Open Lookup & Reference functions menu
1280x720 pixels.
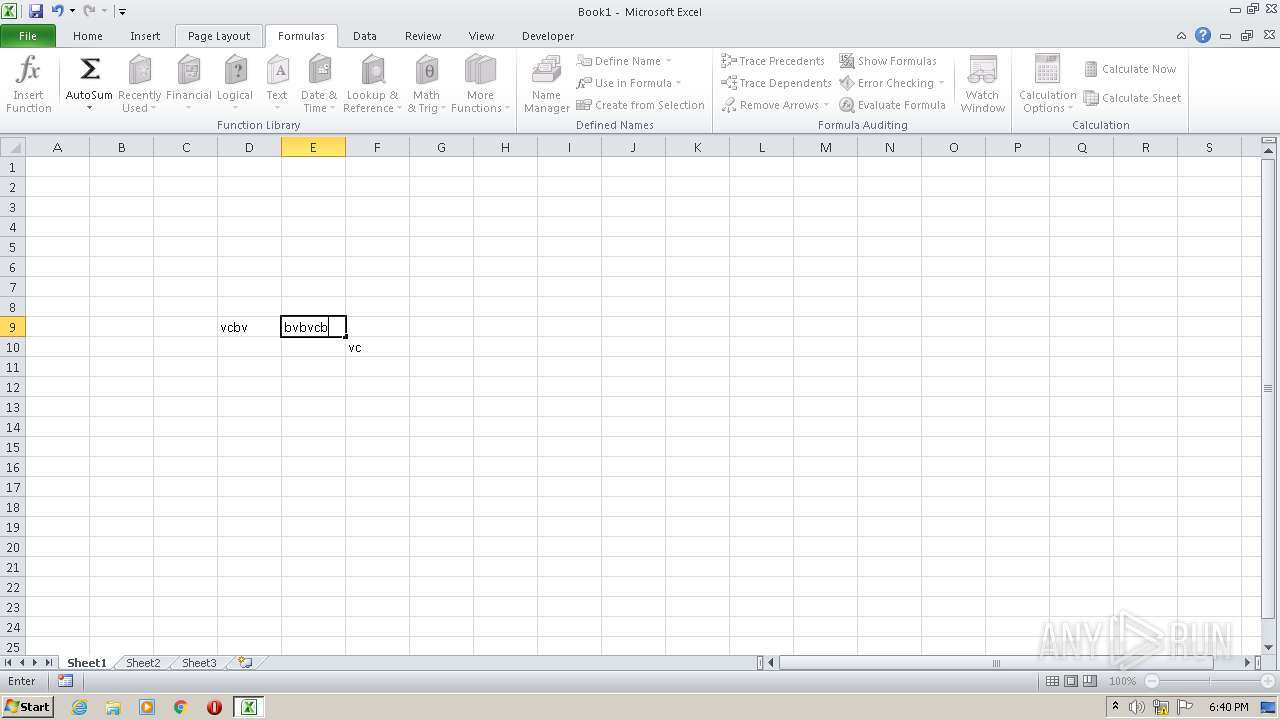tap(372, 86)
